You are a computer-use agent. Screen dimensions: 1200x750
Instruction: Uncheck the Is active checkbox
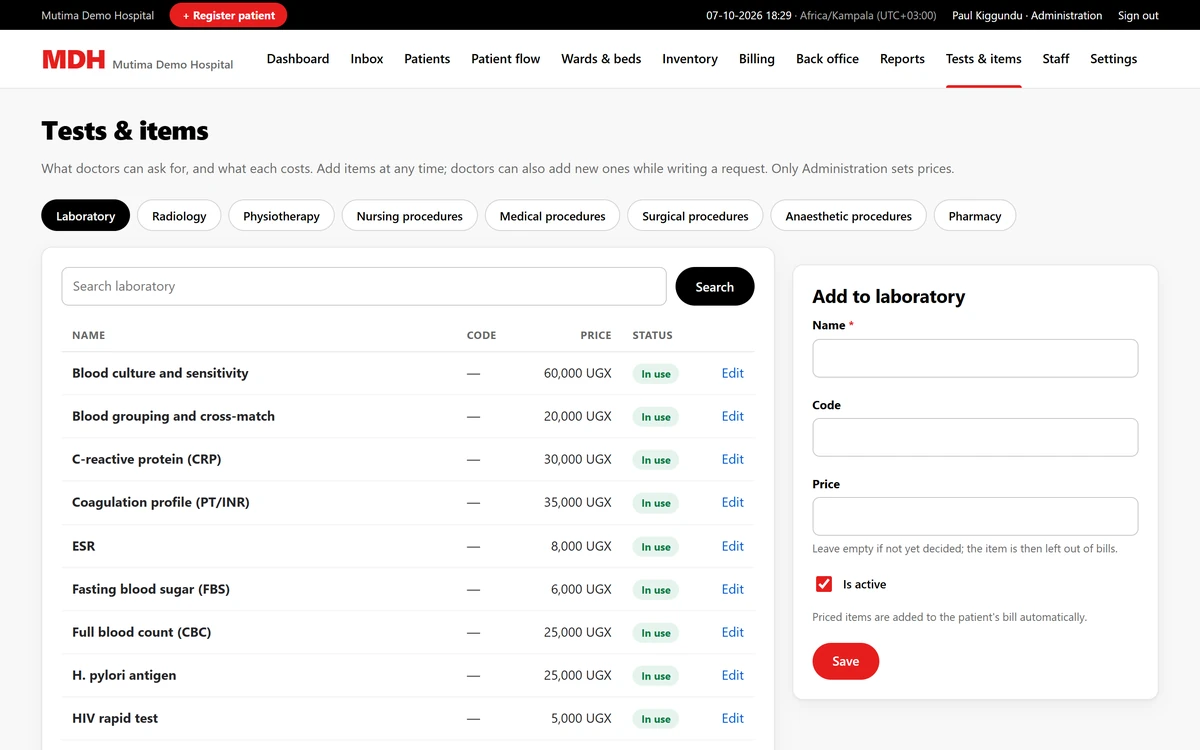824,584
